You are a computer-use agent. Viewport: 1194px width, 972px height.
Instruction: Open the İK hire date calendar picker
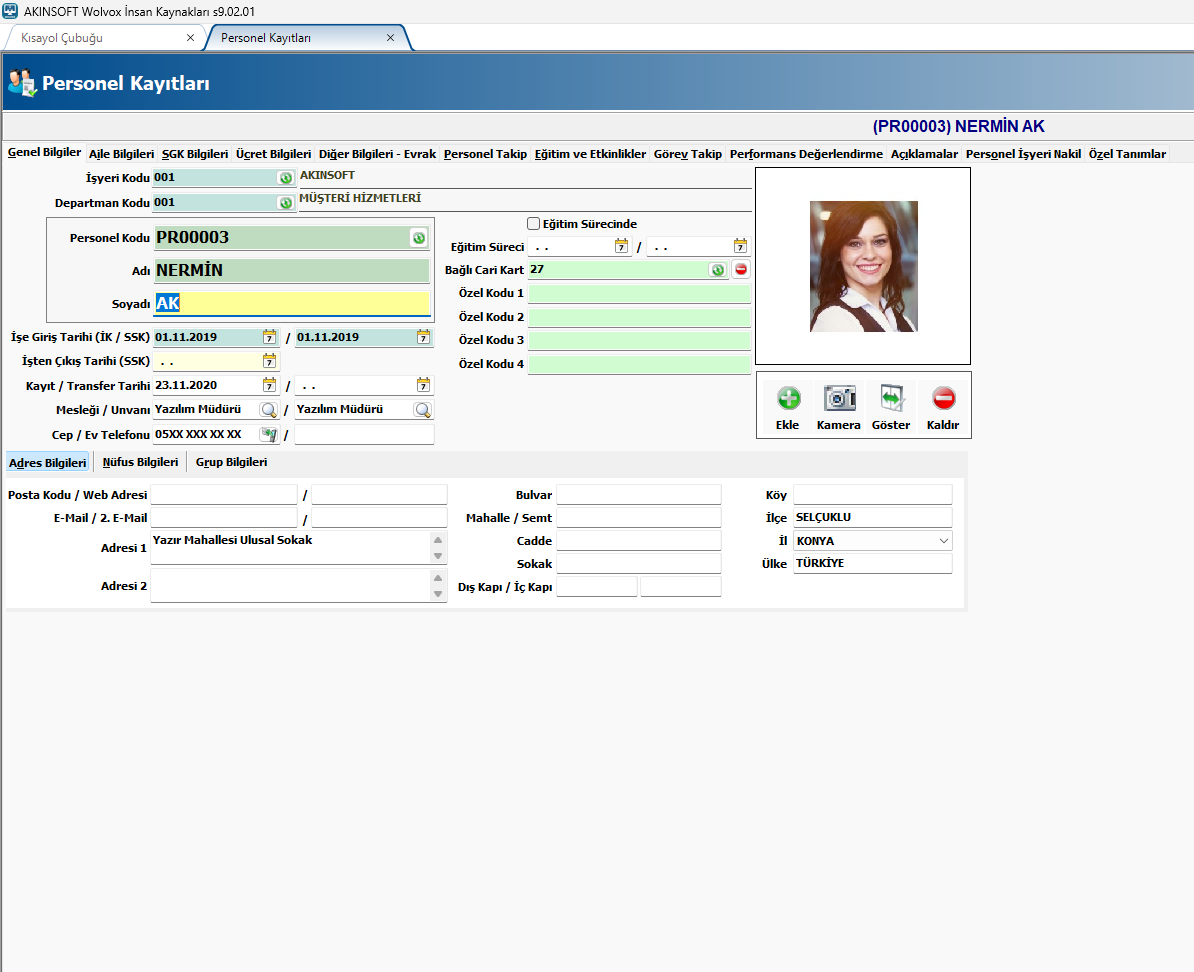click(270, 337)
